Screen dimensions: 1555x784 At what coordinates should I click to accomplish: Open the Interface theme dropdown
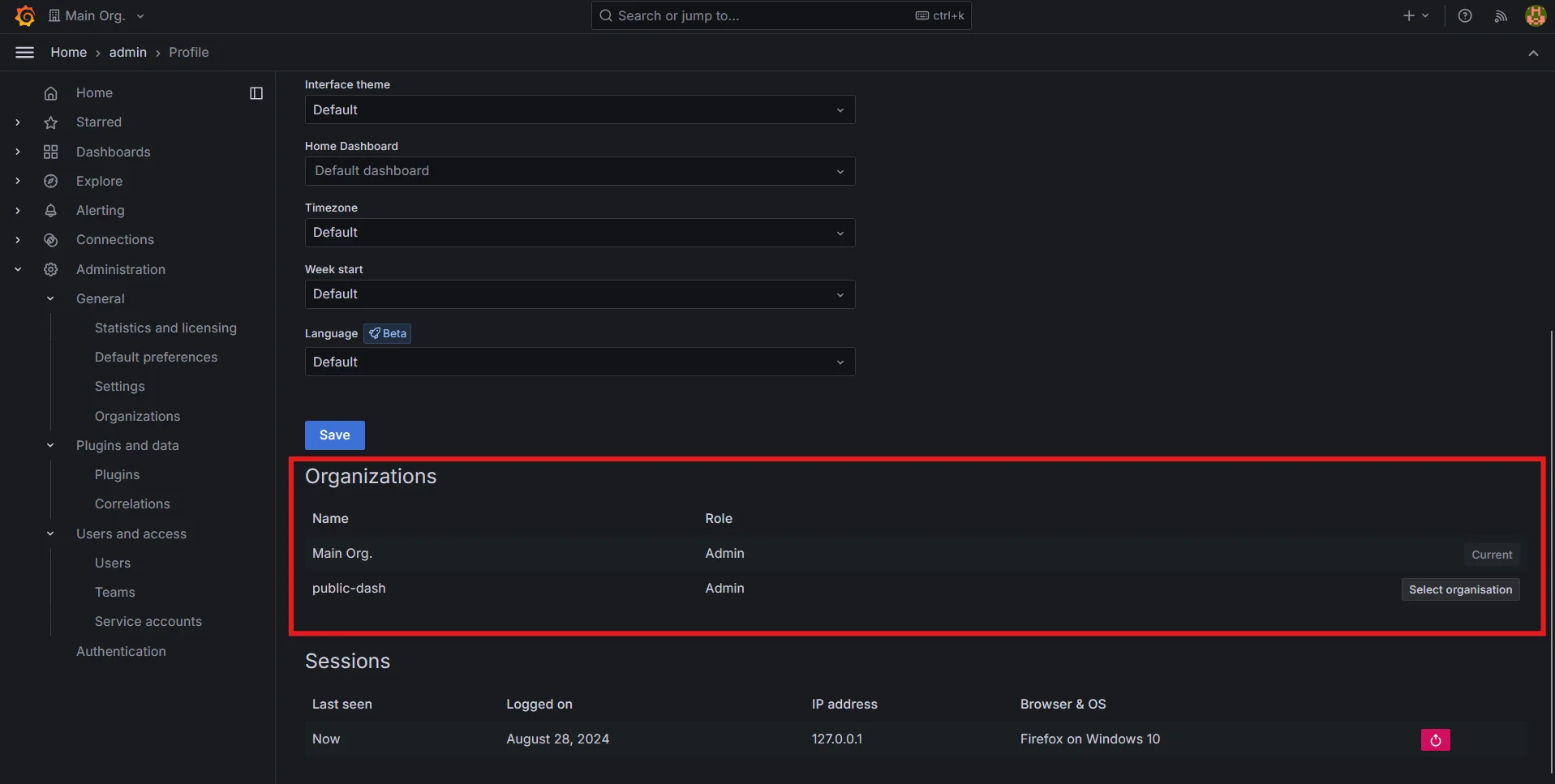pos(578,109)
